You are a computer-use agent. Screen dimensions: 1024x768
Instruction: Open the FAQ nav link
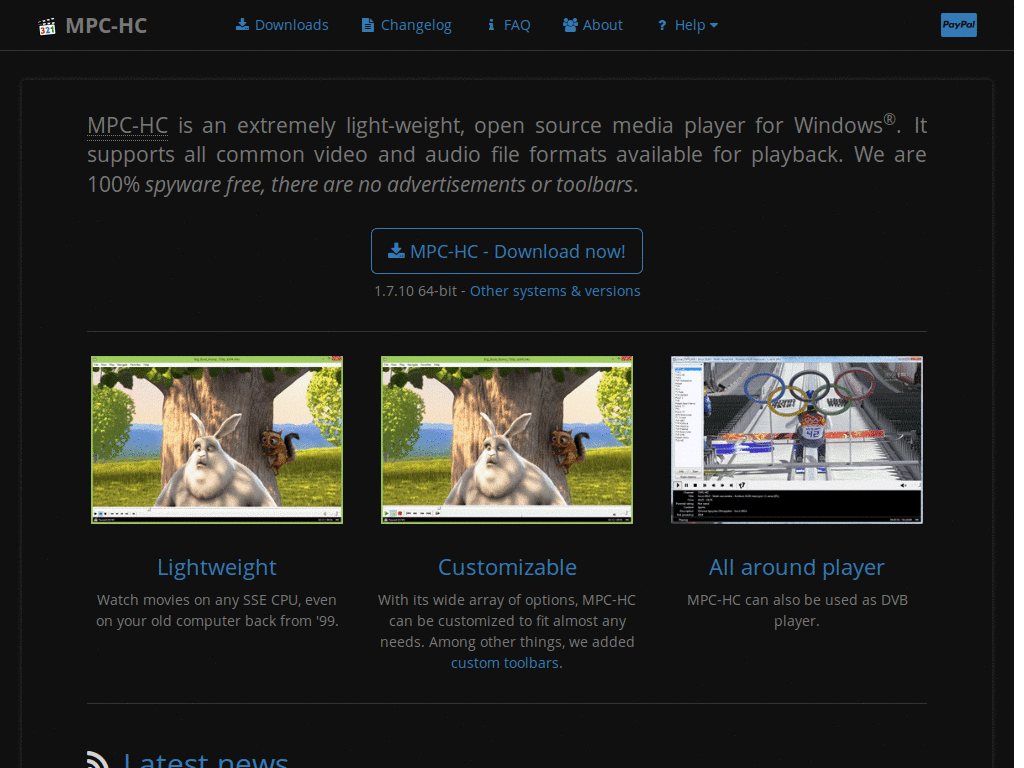(517, 25)
